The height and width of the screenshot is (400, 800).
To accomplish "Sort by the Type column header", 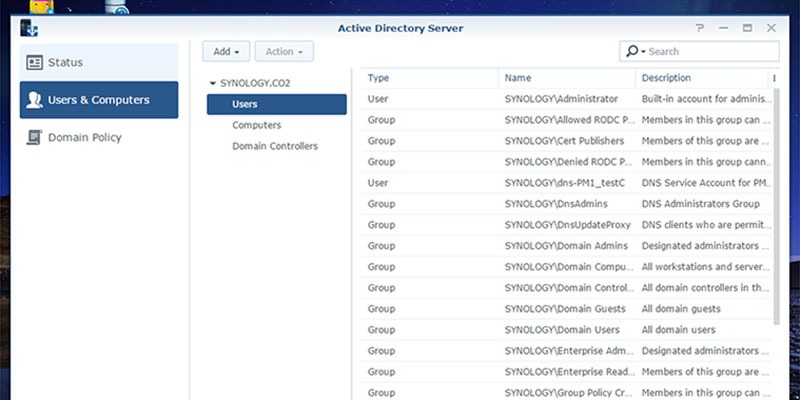I will [x=430, y=78].
